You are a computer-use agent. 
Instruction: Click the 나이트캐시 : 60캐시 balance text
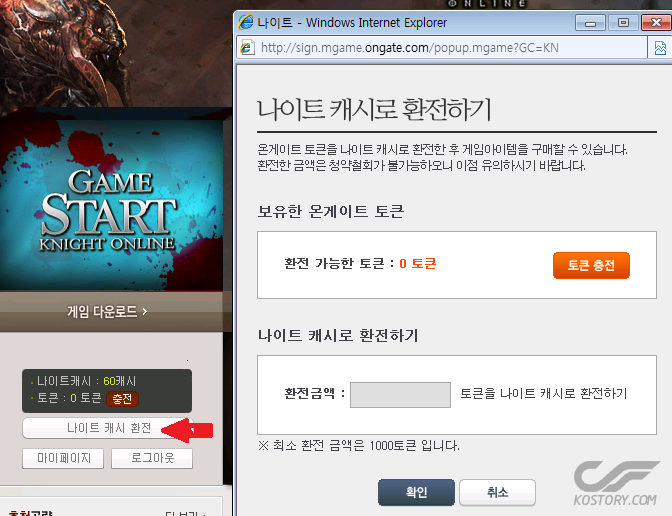point(86,381)
